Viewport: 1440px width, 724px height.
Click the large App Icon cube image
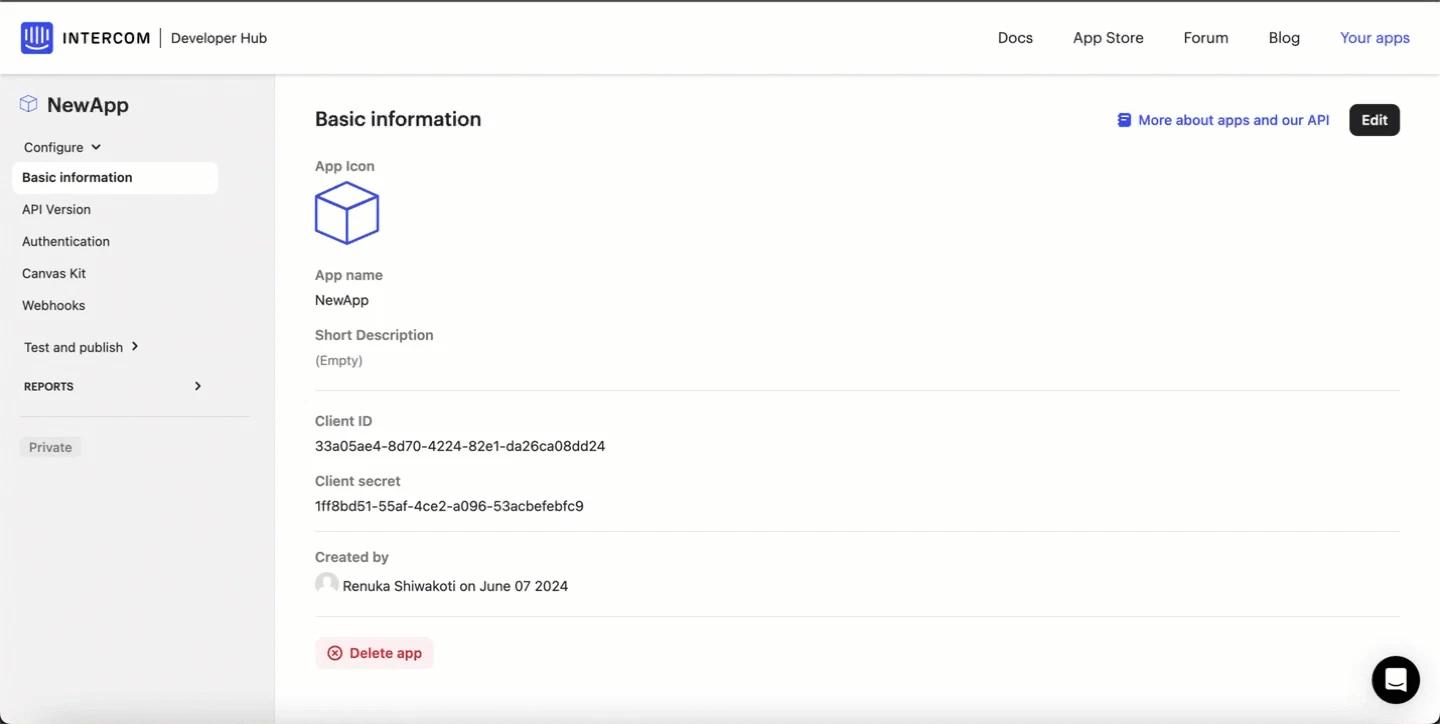[x=347, y=213]
